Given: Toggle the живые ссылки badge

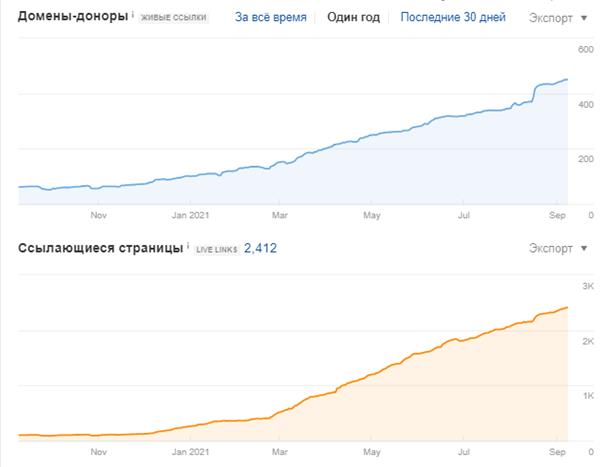Looking at the screenshot, I should coord(174,17).
